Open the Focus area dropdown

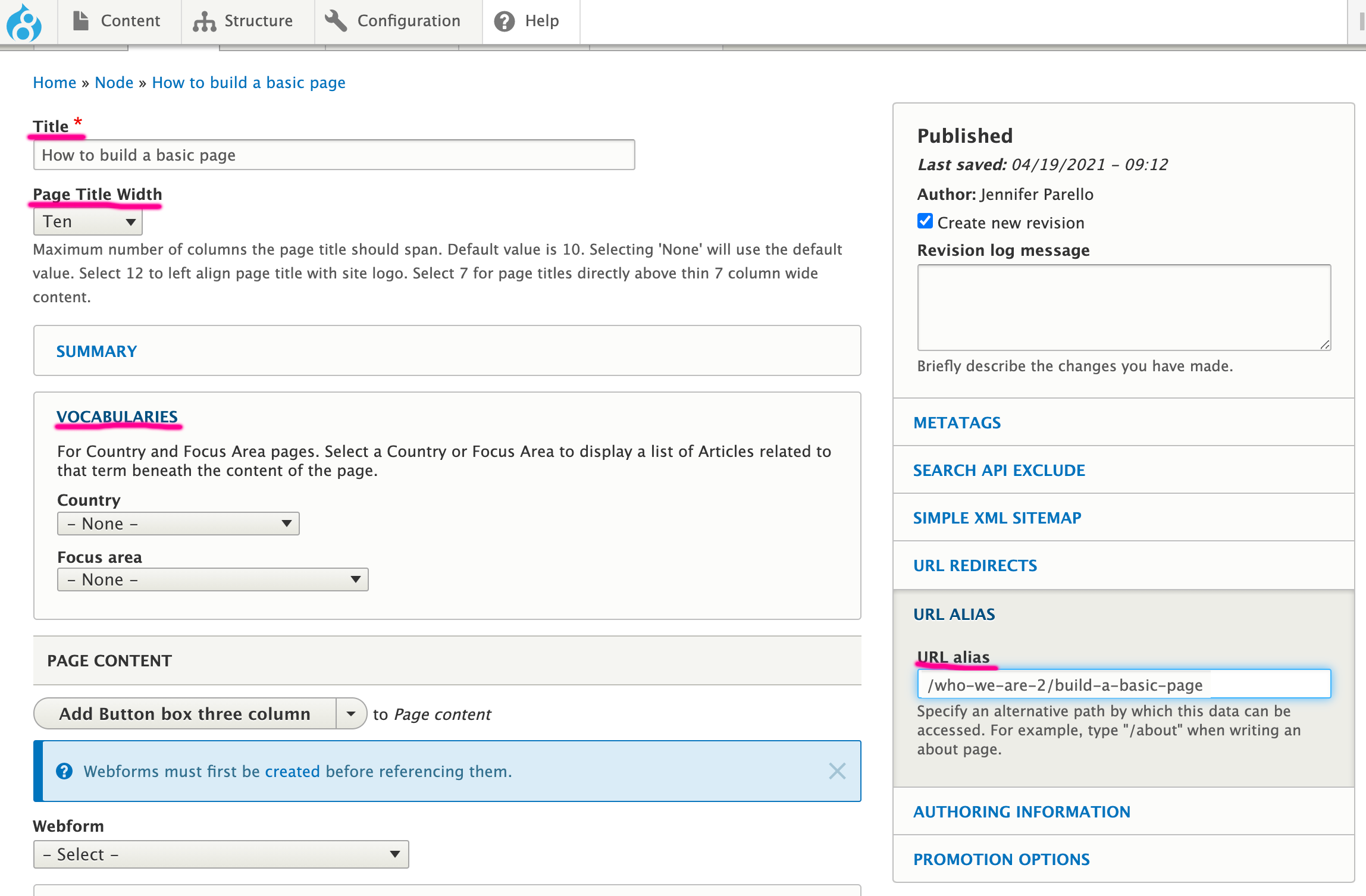(x=213, y=579)
